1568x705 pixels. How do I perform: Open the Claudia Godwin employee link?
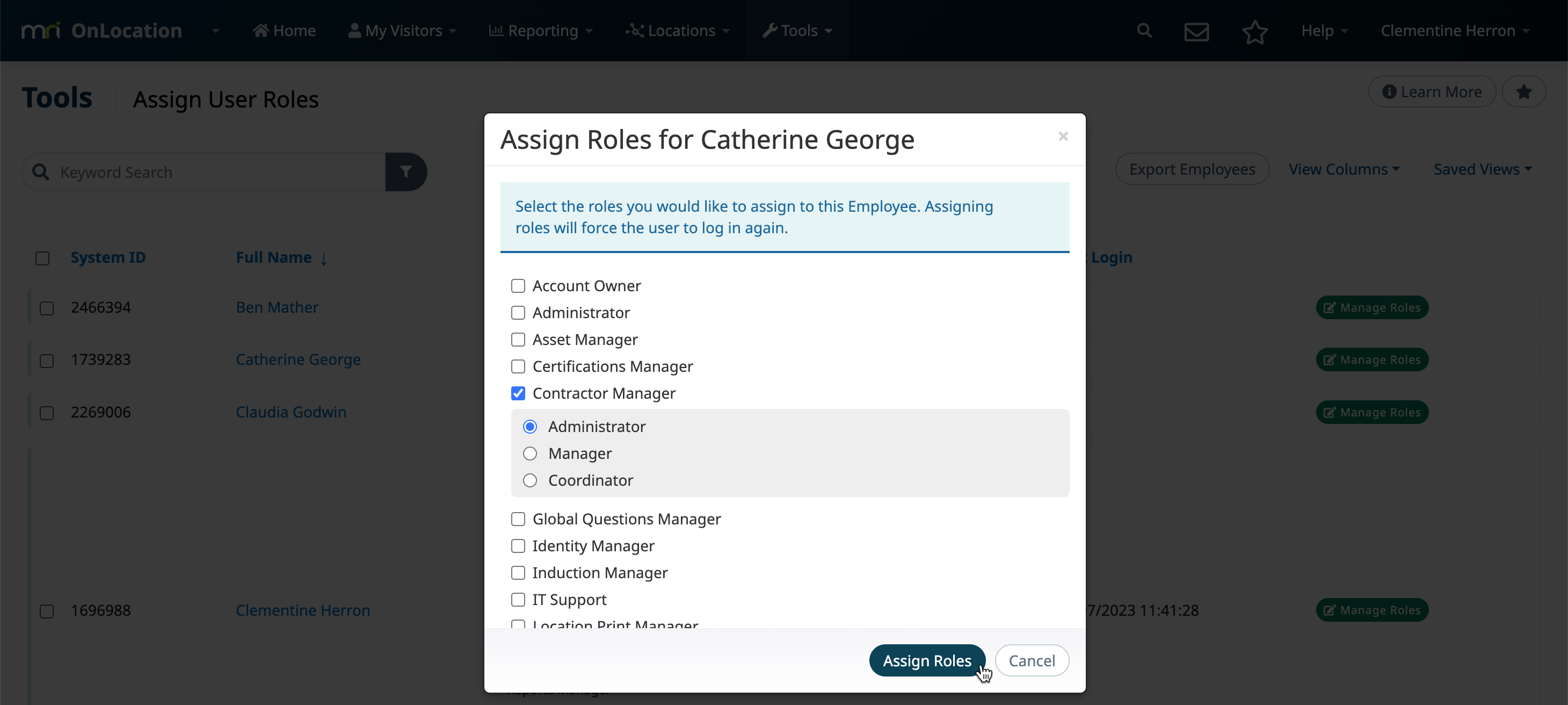pyautogui.click(x=291, y=412)
